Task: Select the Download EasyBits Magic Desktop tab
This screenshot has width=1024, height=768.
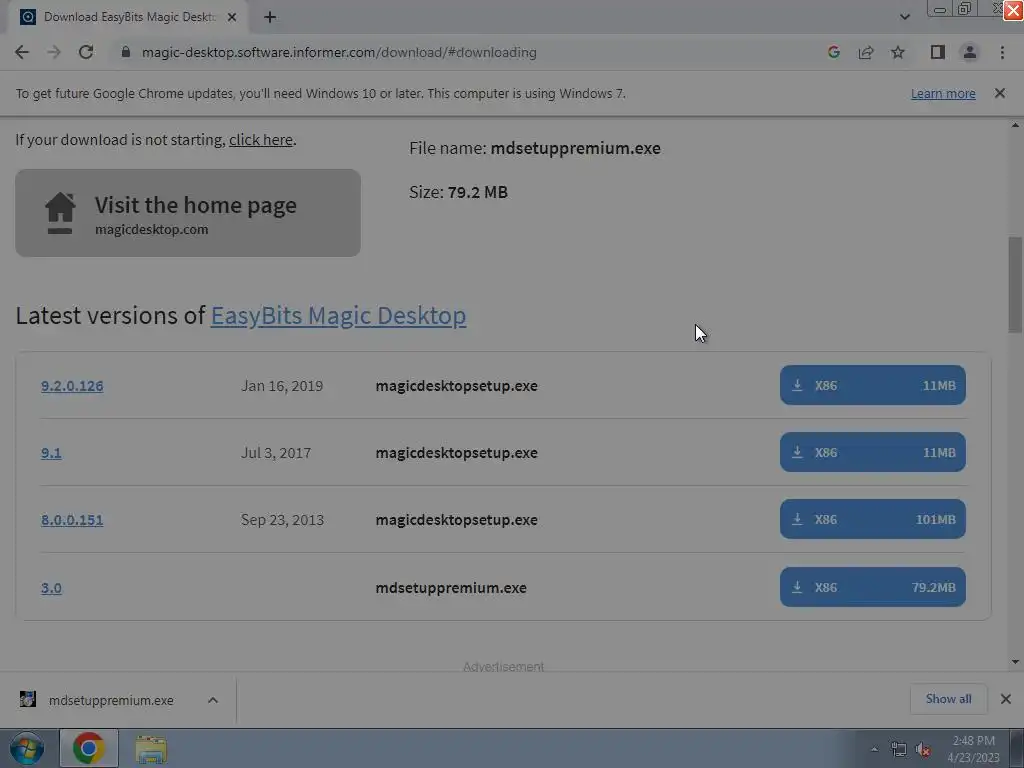Action: (128, 17)
